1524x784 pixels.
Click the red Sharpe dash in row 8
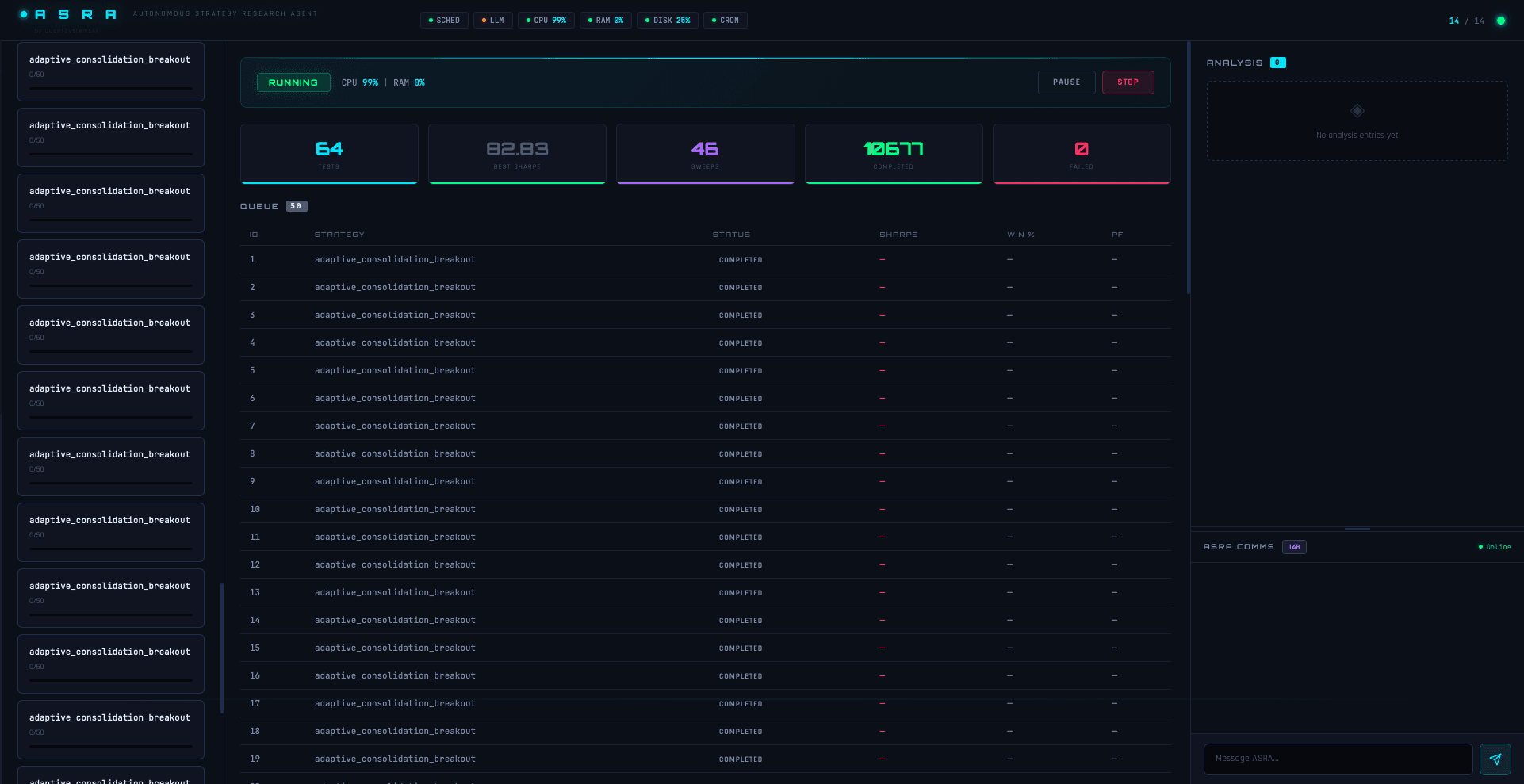[x=882, y=454]
